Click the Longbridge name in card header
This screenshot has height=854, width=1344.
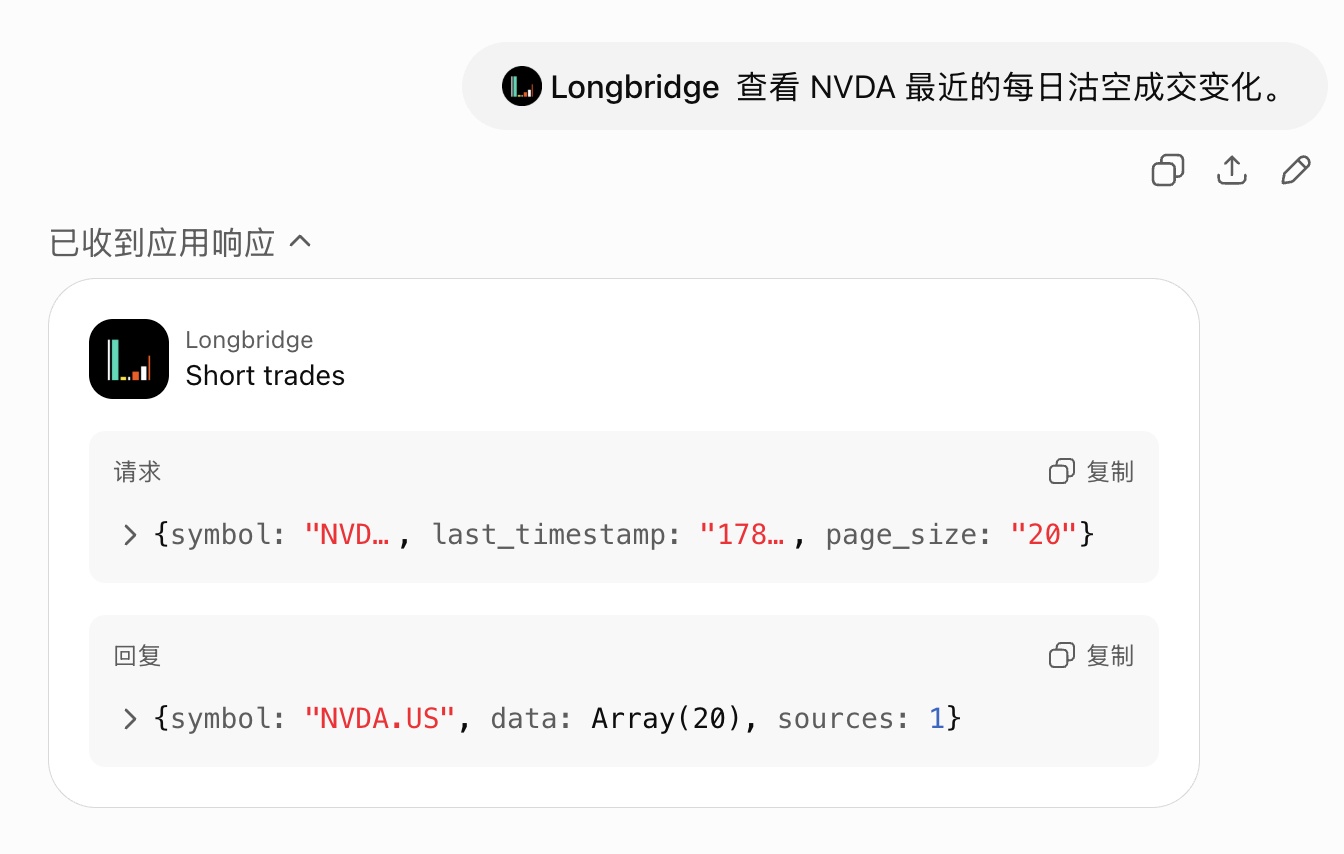coord(249,340)
